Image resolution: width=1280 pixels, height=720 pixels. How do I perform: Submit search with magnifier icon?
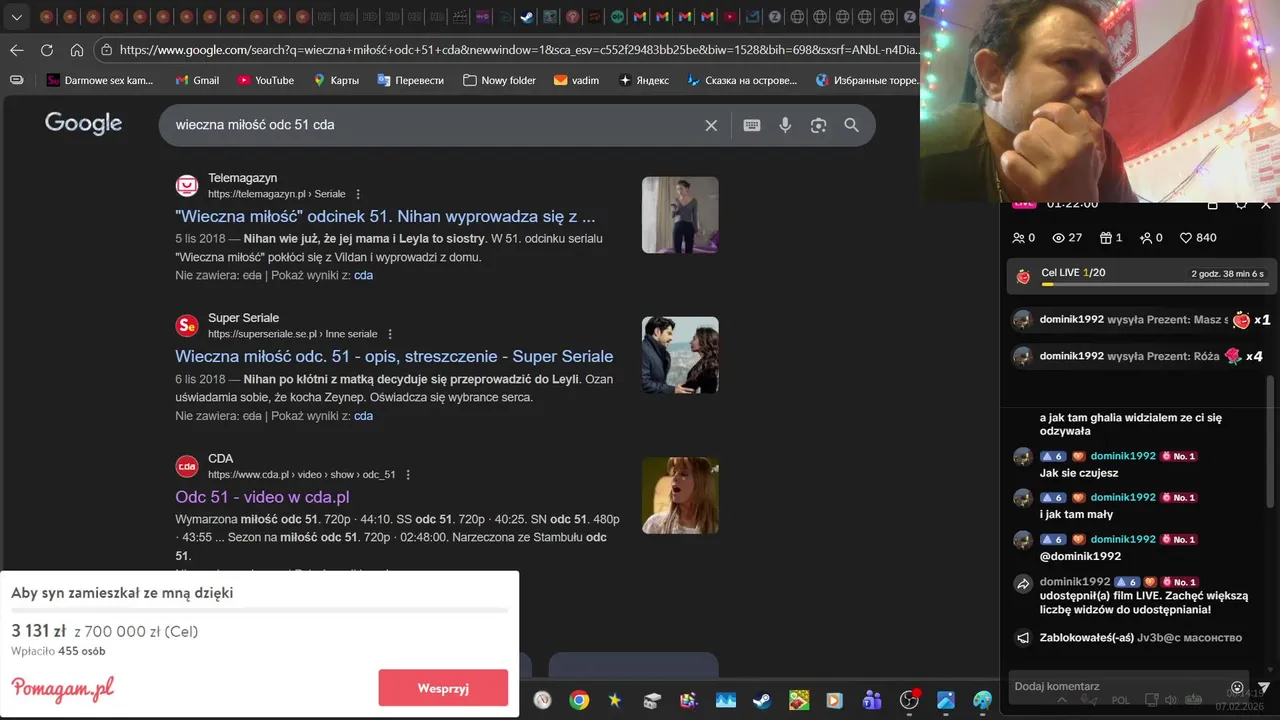coord(852,125)
